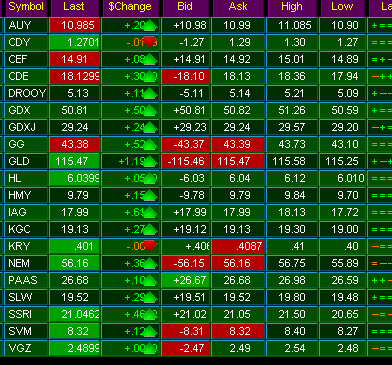This screenshot has height=365, width=392.
Task: Click HL last price 6.0399
Action: 74,178
